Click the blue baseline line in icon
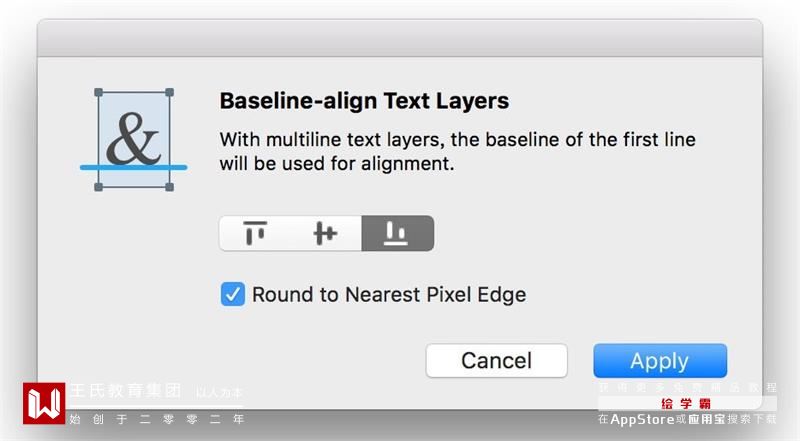This screenshot has width=800, height=441. pyautogui.click(x=133, y=167)
